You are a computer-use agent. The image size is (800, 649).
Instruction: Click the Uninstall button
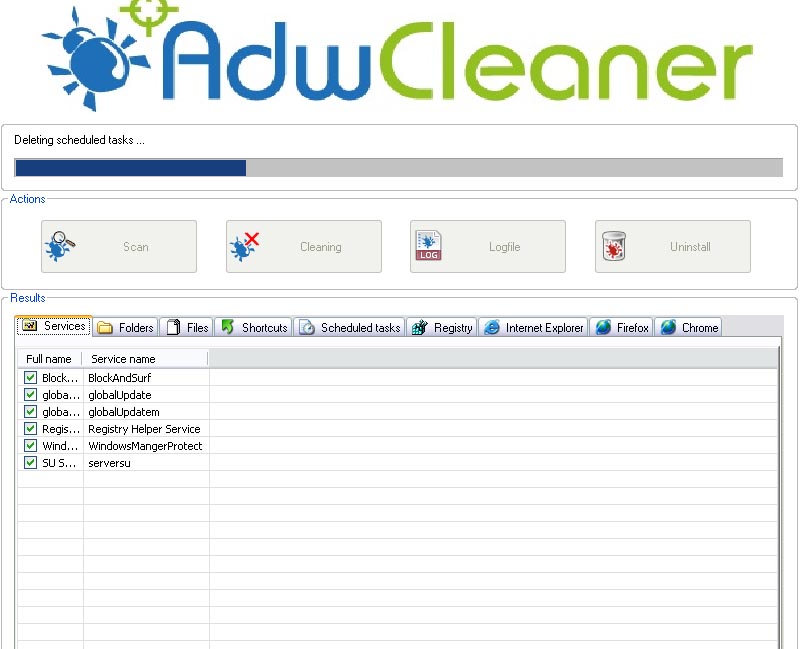[672, 246]
